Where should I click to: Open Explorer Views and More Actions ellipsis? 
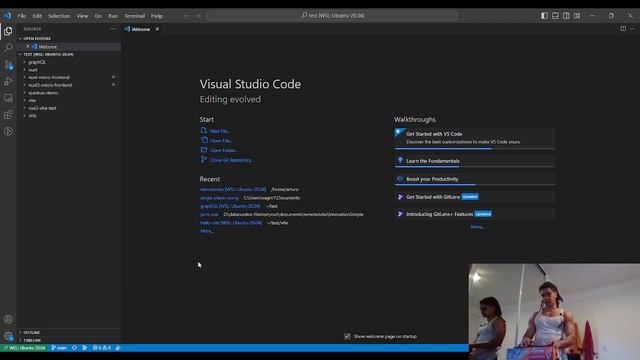click(113, 29)
